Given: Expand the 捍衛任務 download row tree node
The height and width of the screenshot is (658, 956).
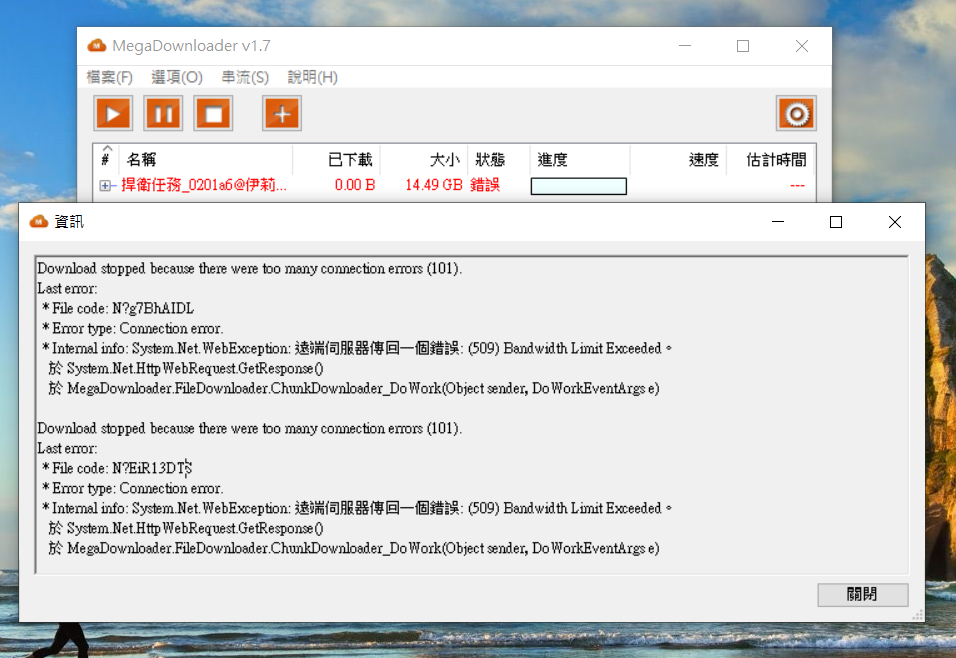Looking at the screenshot, I should pos(105,185).
